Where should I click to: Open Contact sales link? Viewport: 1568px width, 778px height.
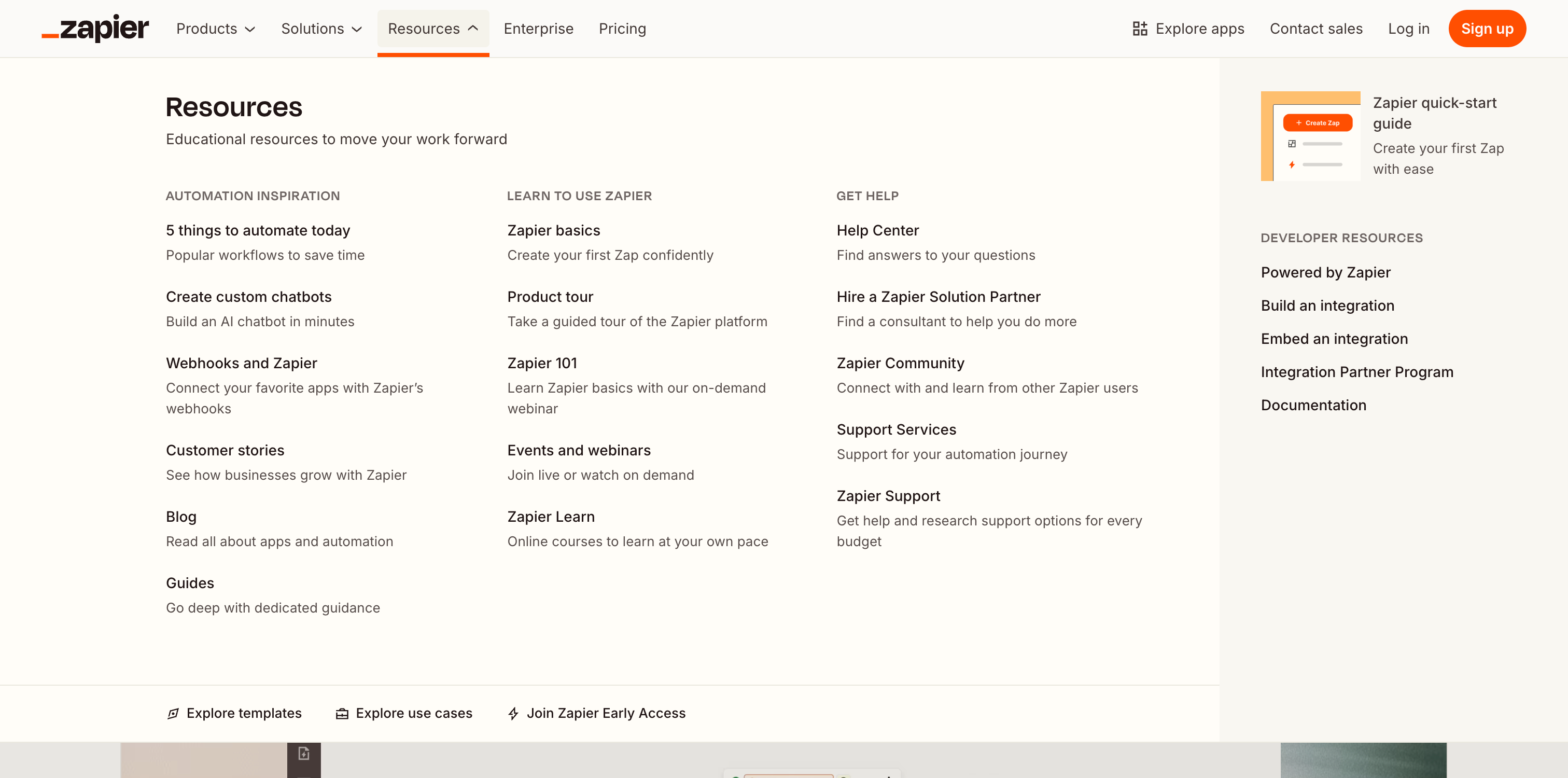(1315, 29)
